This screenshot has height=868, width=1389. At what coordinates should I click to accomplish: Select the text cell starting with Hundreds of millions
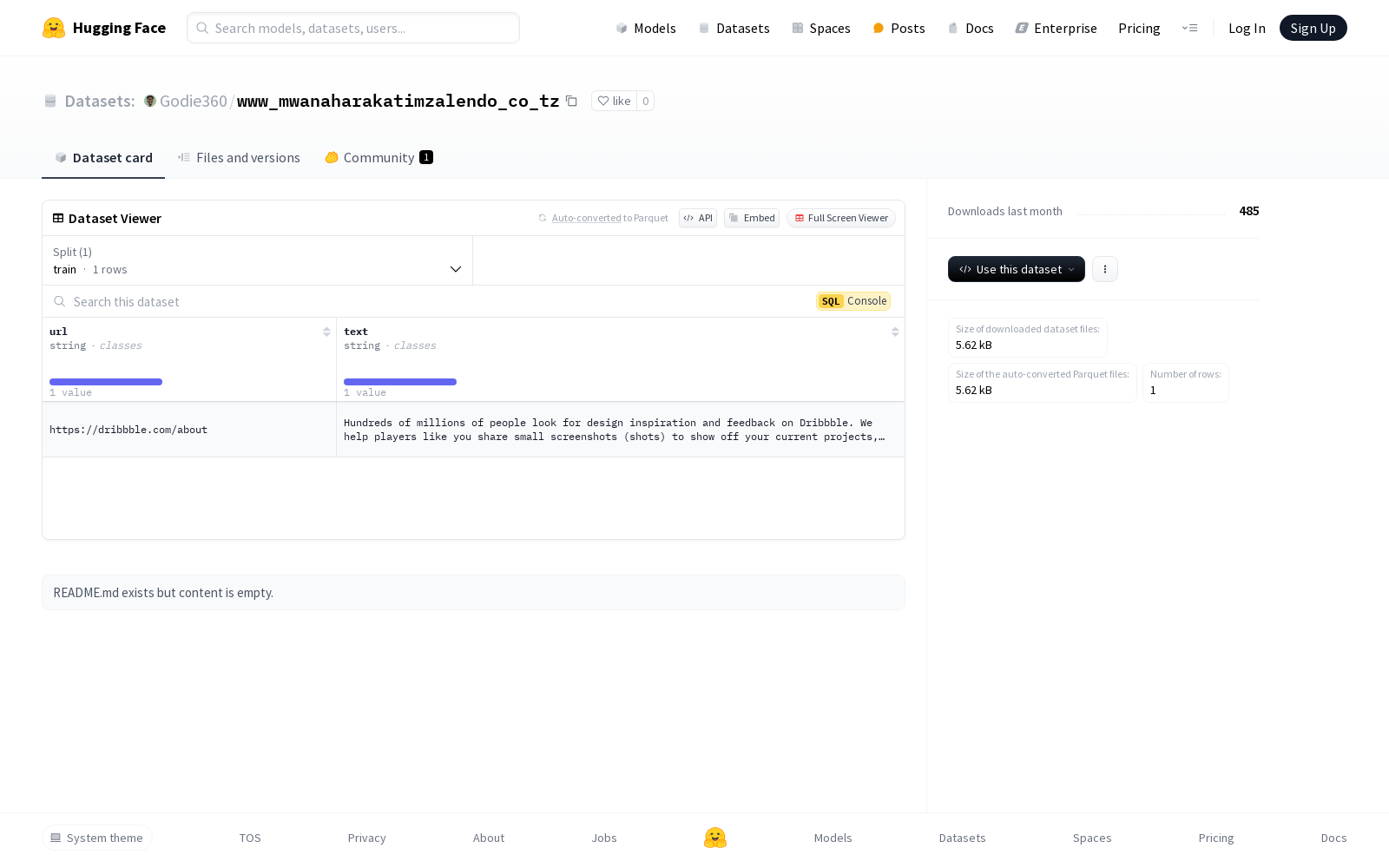tap(621, 430)
